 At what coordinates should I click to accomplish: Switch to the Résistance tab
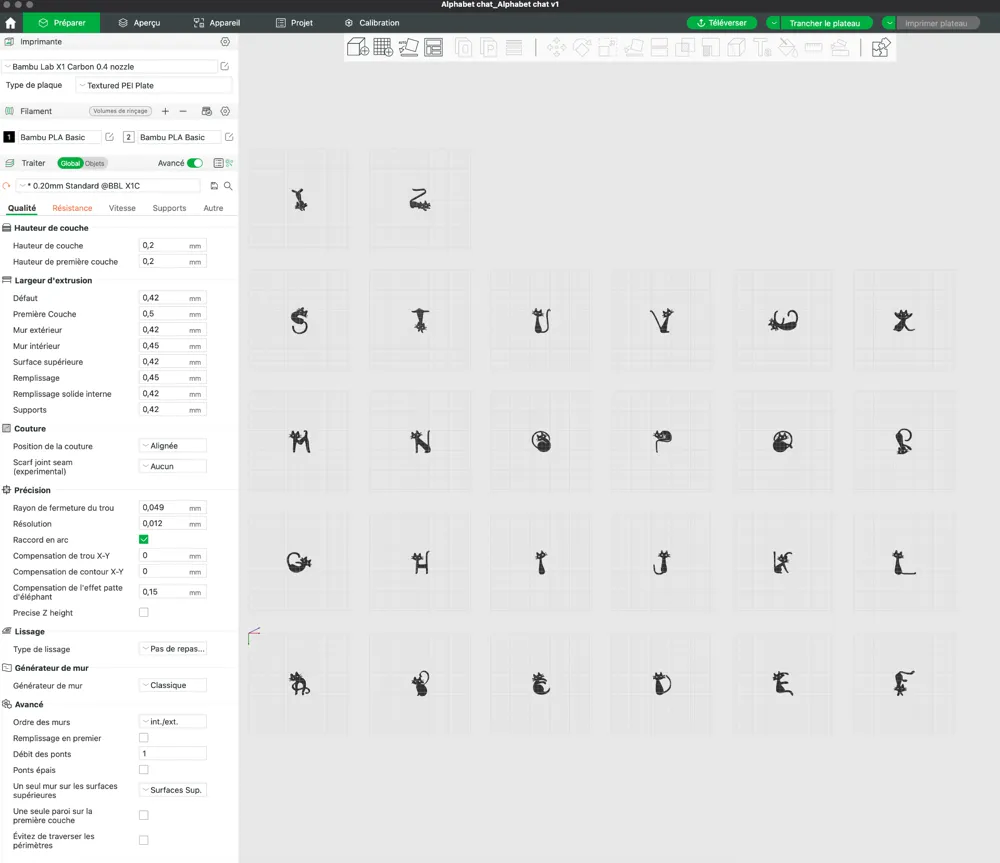point(72,208)
